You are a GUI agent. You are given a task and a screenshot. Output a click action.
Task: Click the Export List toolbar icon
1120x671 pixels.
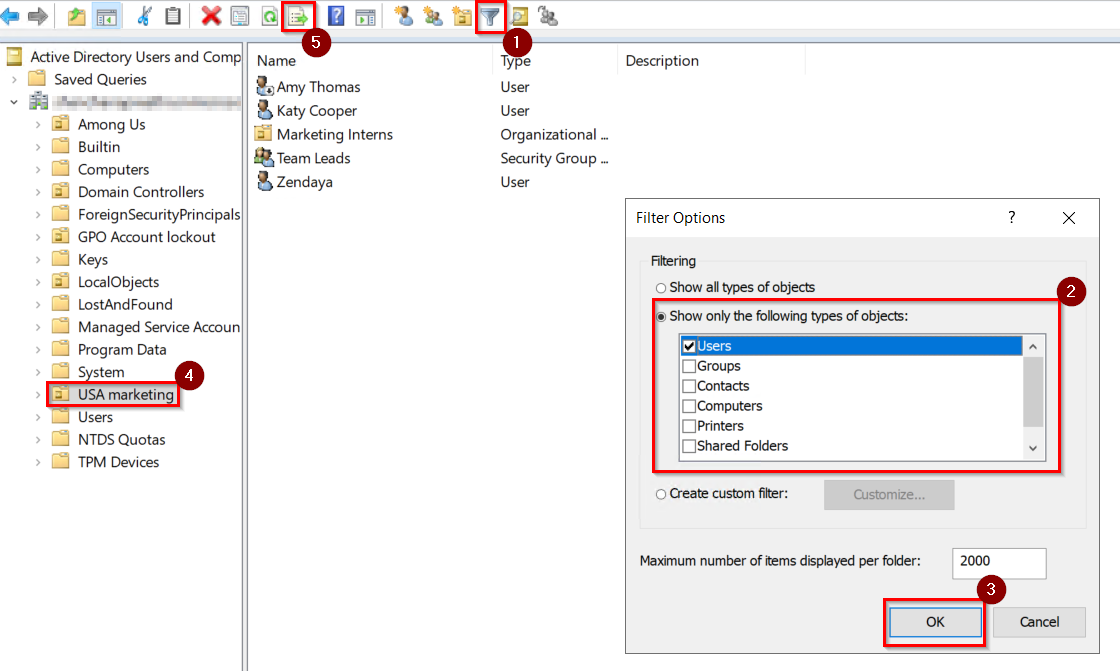pos(298,16)
